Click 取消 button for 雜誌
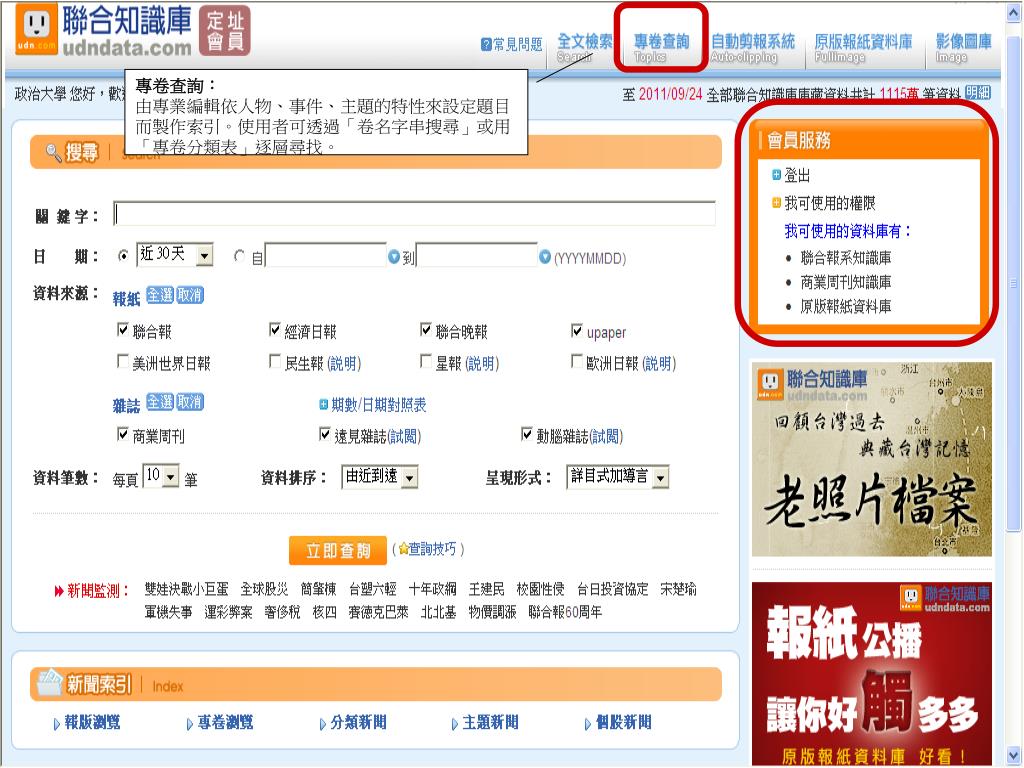The width and height of the screenshot is (1024, 768). click(x=190, y=402)
